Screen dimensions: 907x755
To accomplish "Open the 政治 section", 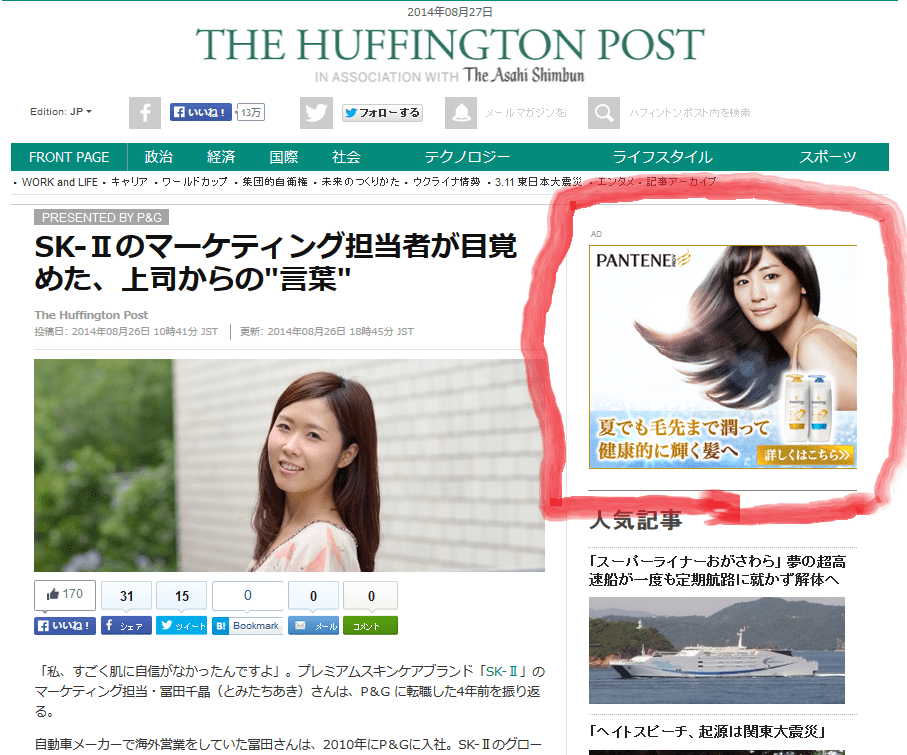I will click(x=158, y=157).
